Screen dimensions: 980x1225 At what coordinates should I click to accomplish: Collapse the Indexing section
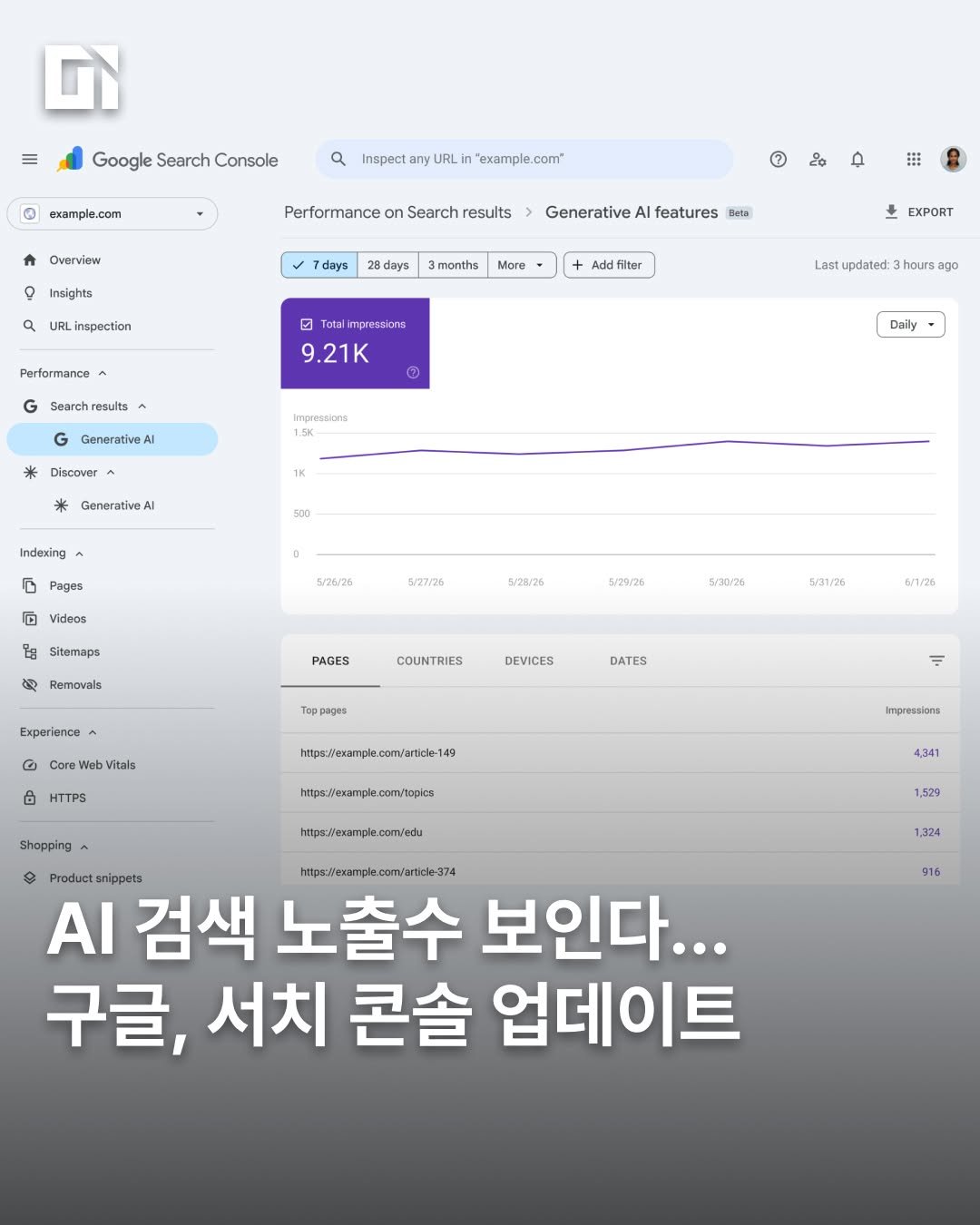coord(79,554)
